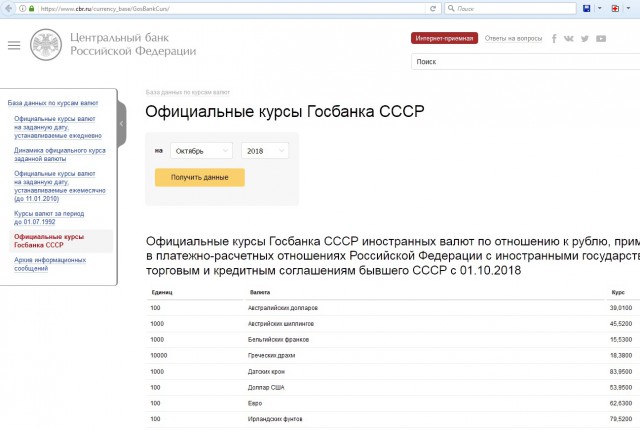The image size is (640, 430).
Task: Click the site info icon in address bar
Action: coord(22,8)
